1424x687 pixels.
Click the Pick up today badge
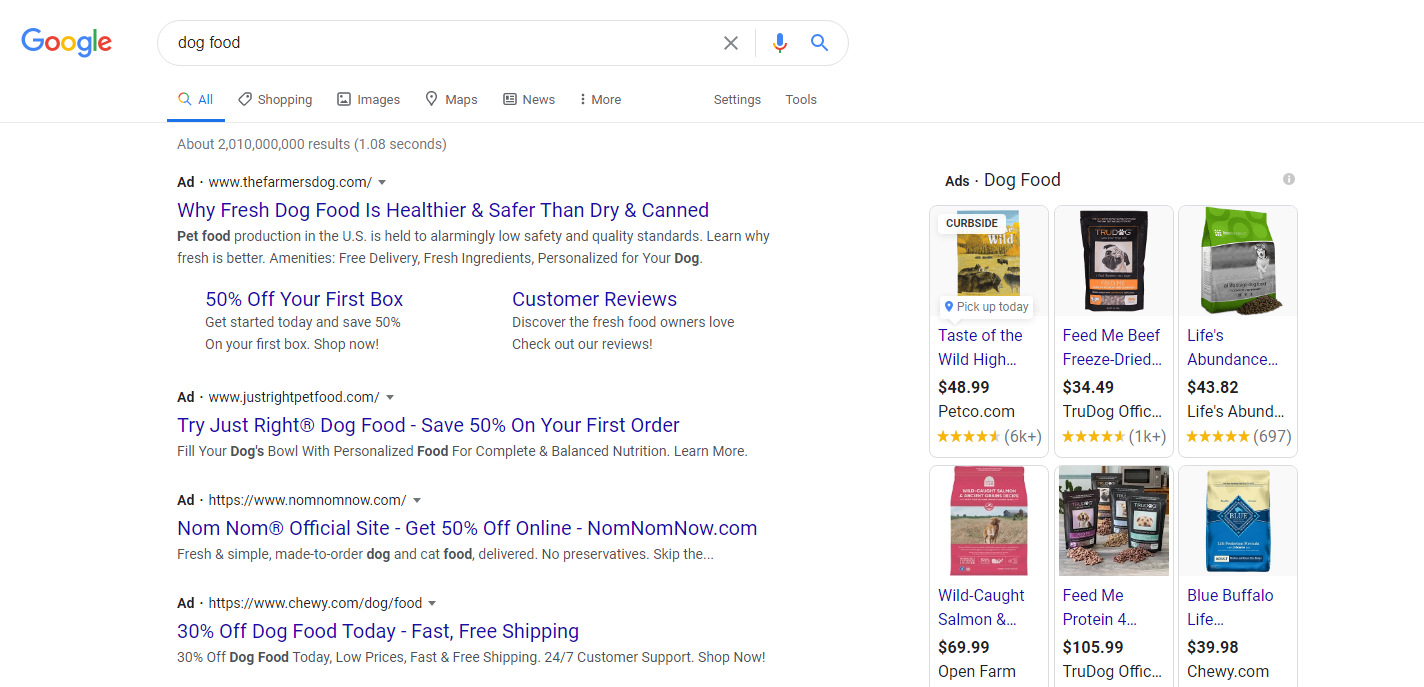coord(986,307)
